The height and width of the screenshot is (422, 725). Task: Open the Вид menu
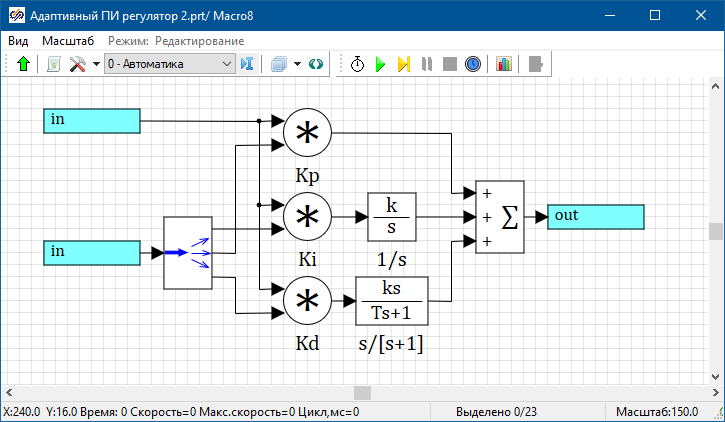pos(18,41)
